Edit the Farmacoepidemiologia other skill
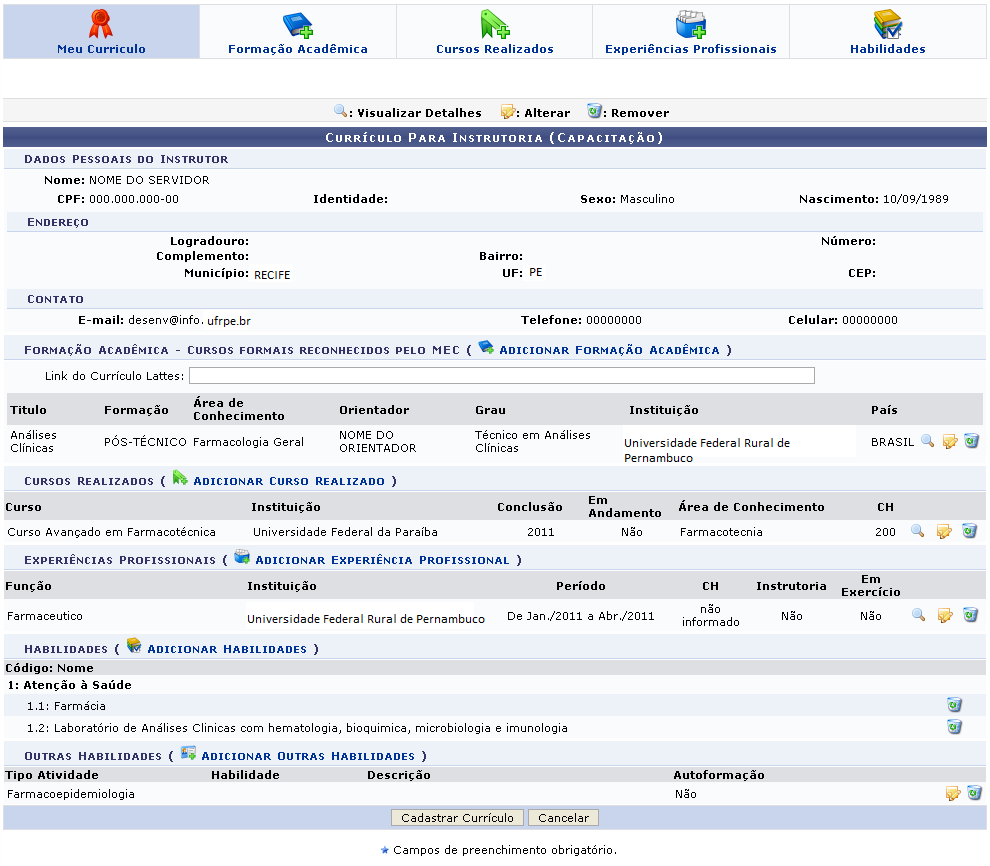Screen dimensions: 990x866 click(953, 793)
